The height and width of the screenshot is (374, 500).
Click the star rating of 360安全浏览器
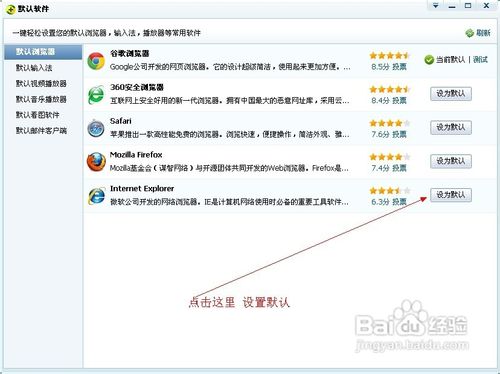click(x=390, y=89)
